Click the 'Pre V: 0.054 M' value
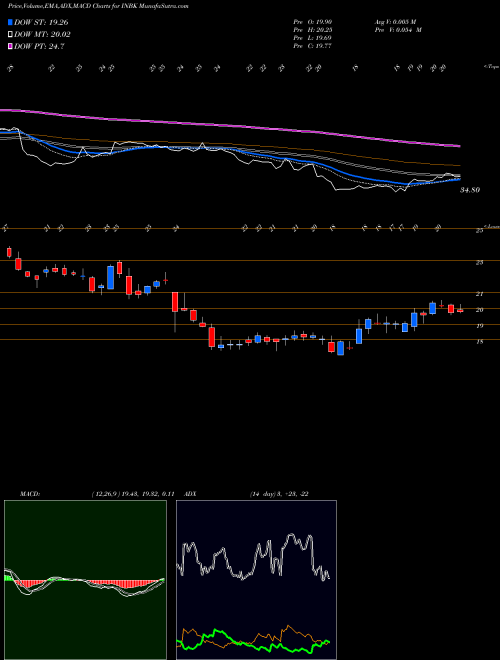The image size is (500, 660). (x=398, y=30)
